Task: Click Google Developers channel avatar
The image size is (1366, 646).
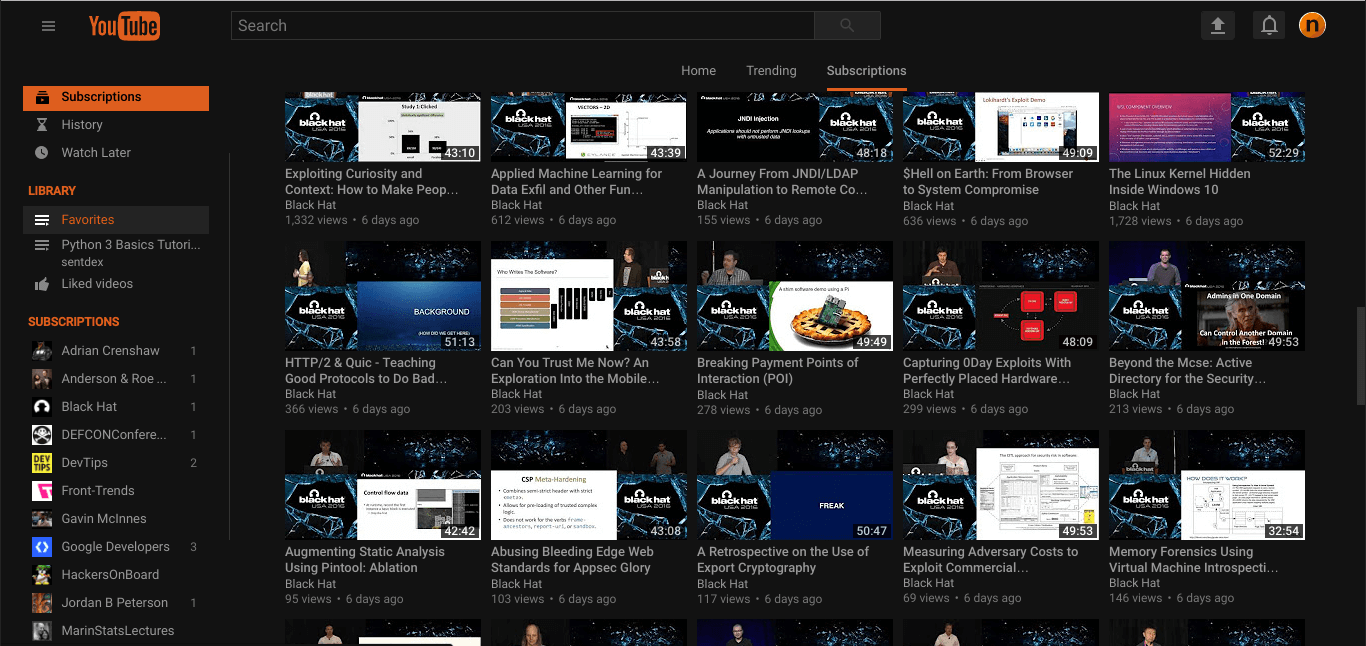Action: [42, 547]
